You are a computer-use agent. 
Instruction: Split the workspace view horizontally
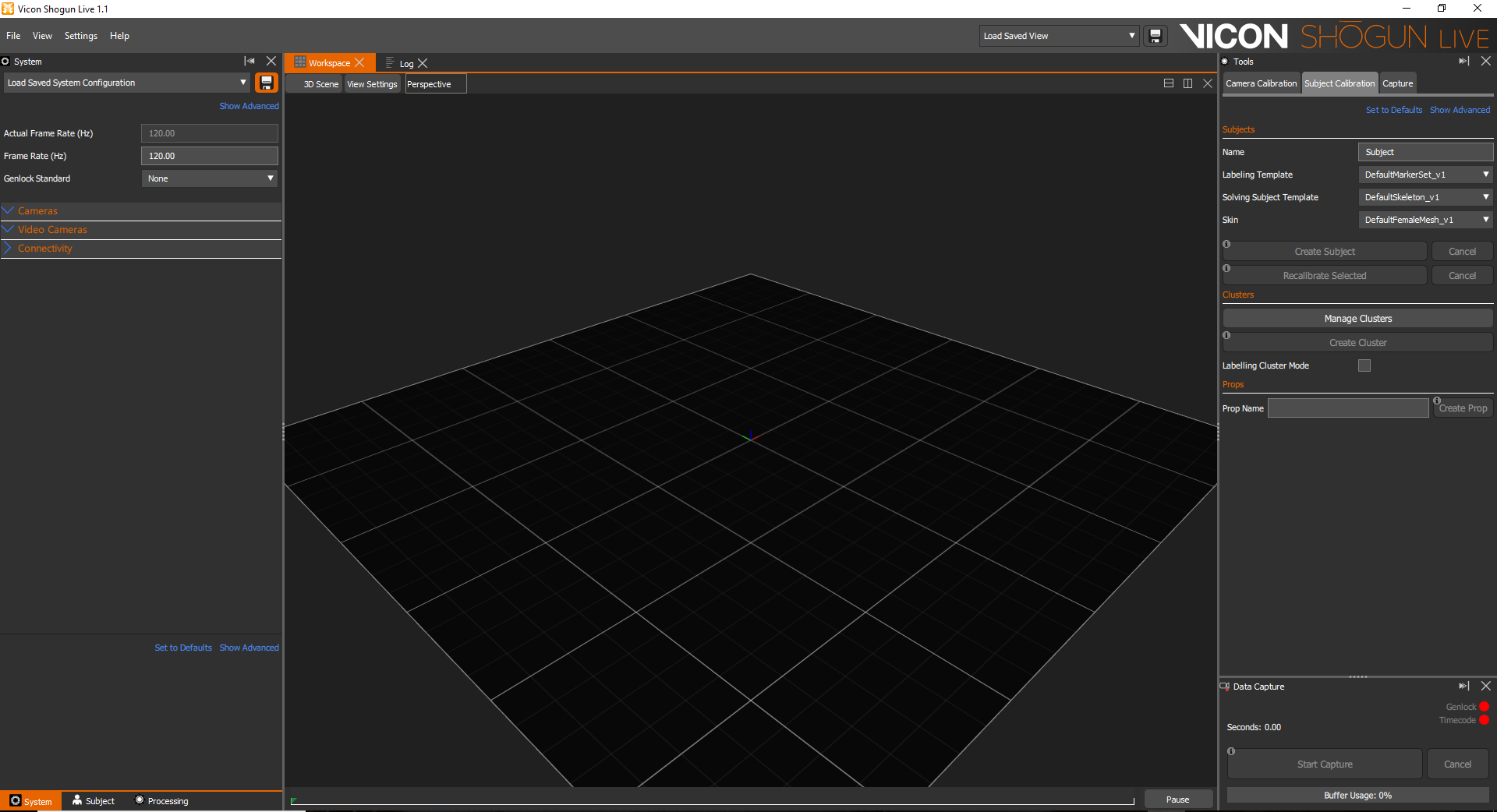pyautogui.click(x=1168, y=83)
